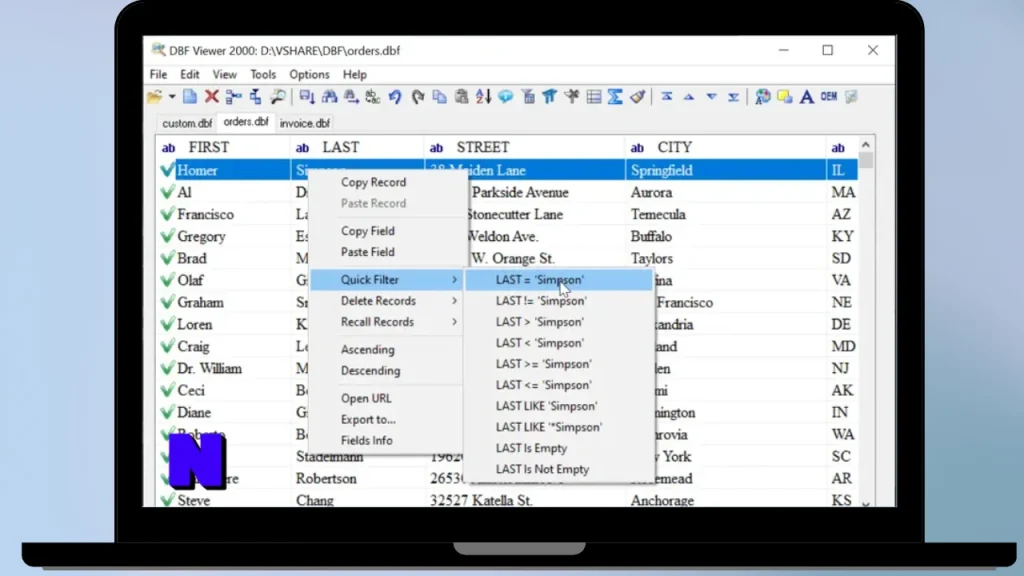
Task: Open the Tools menu
Action: click(x=263, y=74)
